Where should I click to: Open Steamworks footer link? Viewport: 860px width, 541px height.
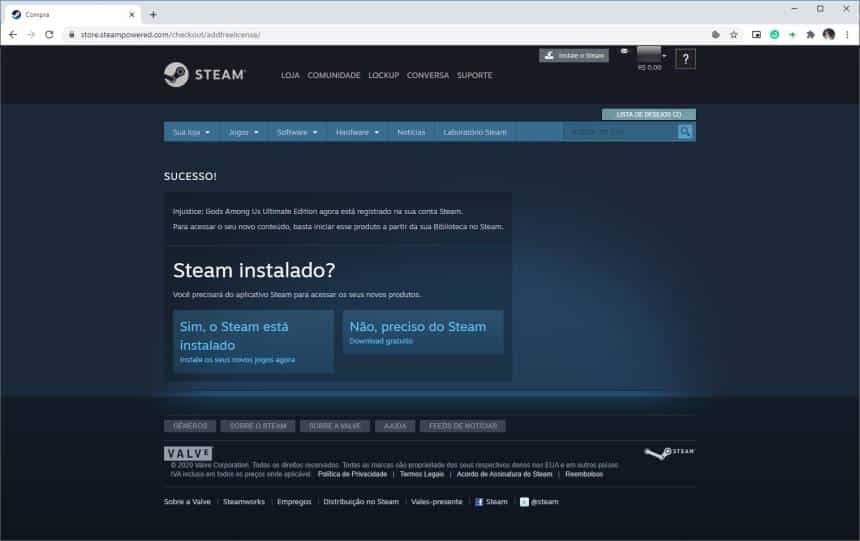(244, 501)
